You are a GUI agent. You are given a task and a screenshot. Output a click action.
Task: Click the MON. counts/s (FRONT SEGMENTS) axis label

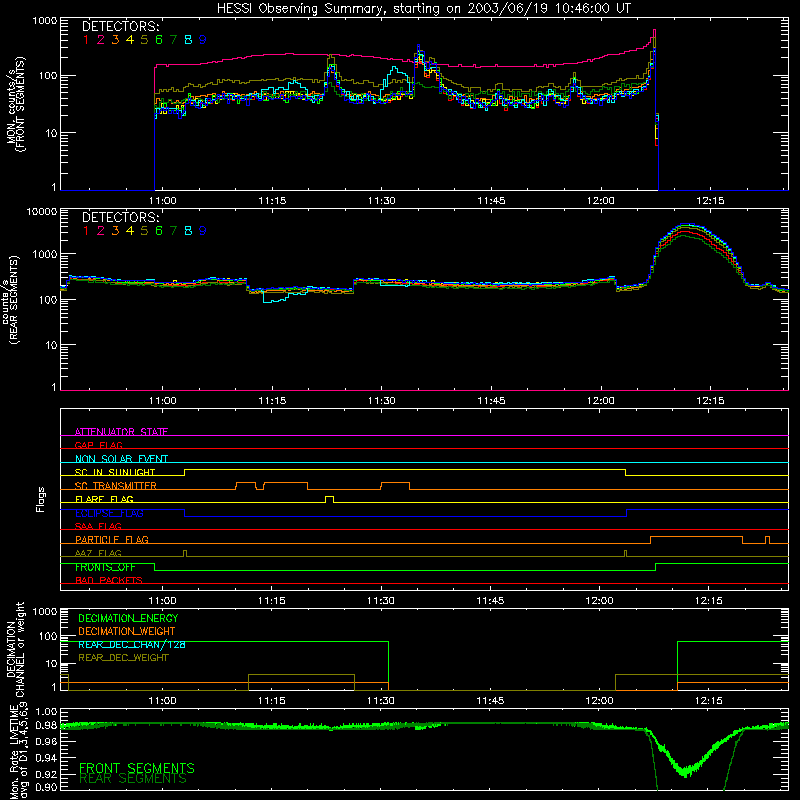point(16,104)
